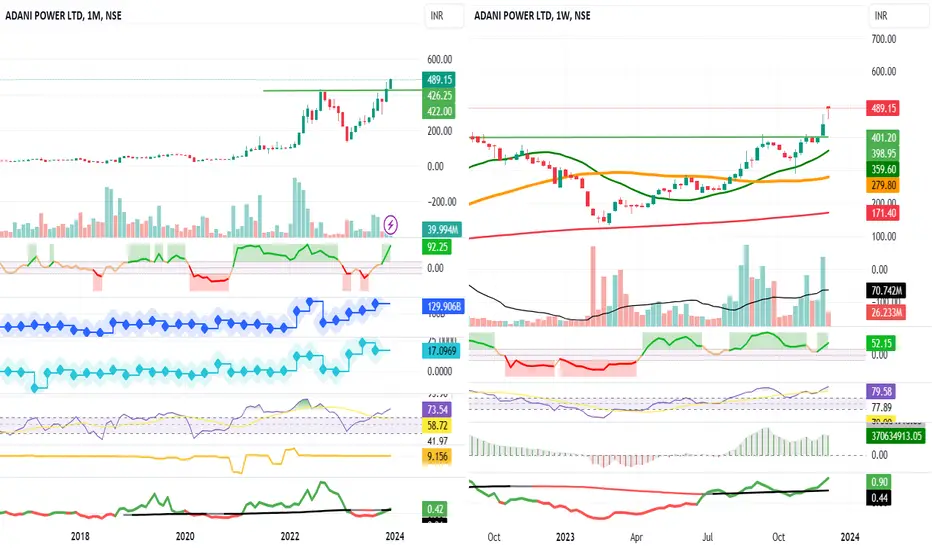Click the Apr time axis label
932x550 pixels.
637,537
